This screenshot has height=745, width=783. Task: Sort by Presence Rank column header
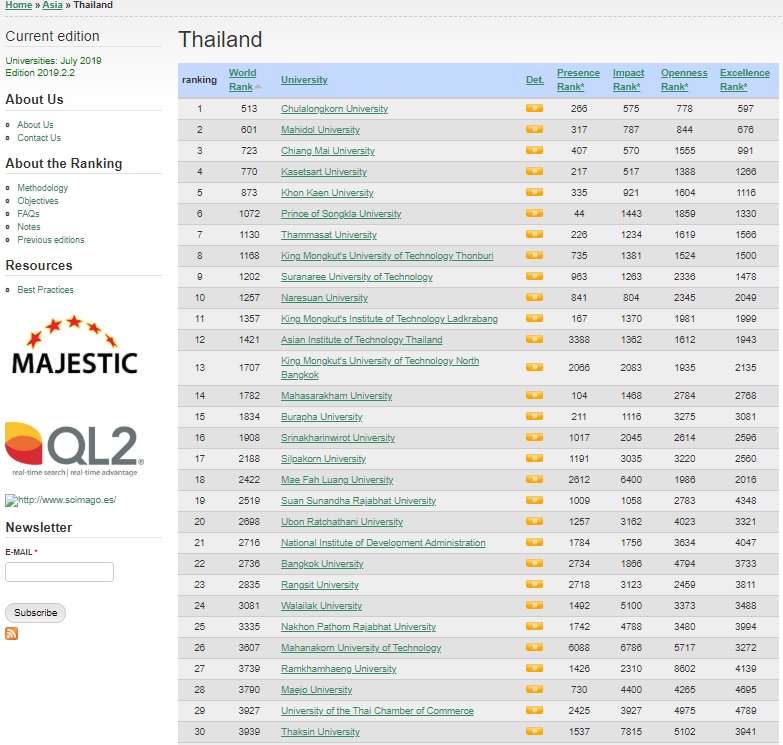tap(578, 80)
